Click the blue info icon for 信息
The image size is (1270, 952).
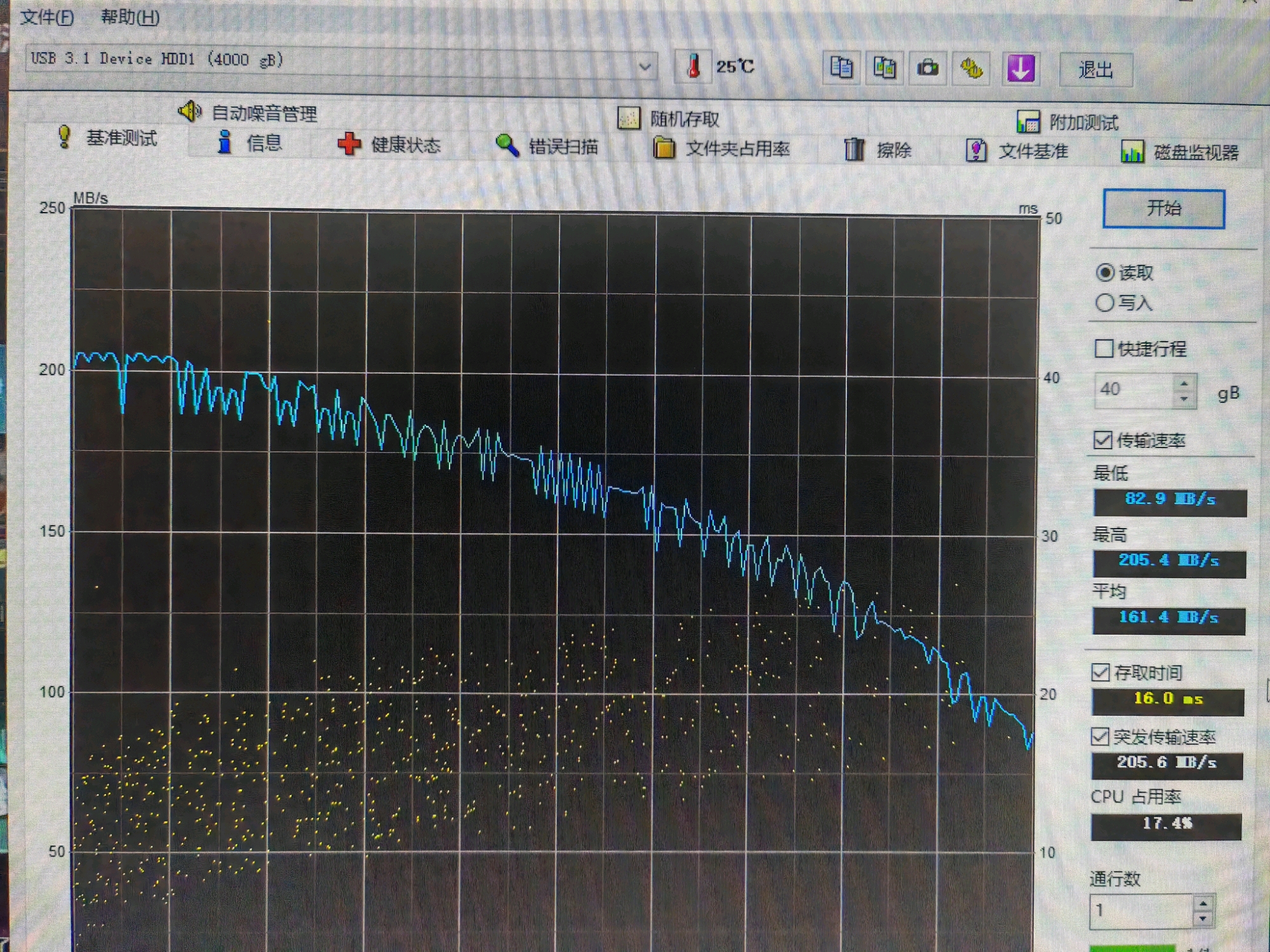tap(224, 142)
